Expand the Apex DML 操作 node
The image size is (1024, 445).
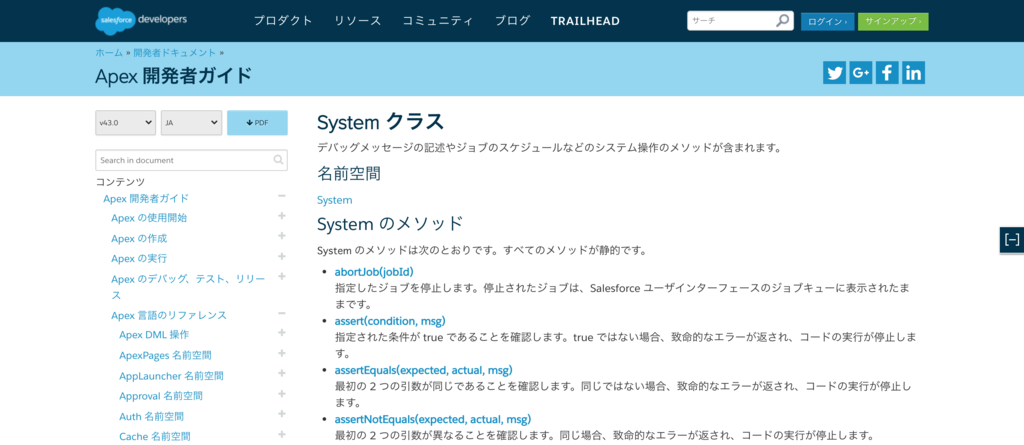[281, 333]
